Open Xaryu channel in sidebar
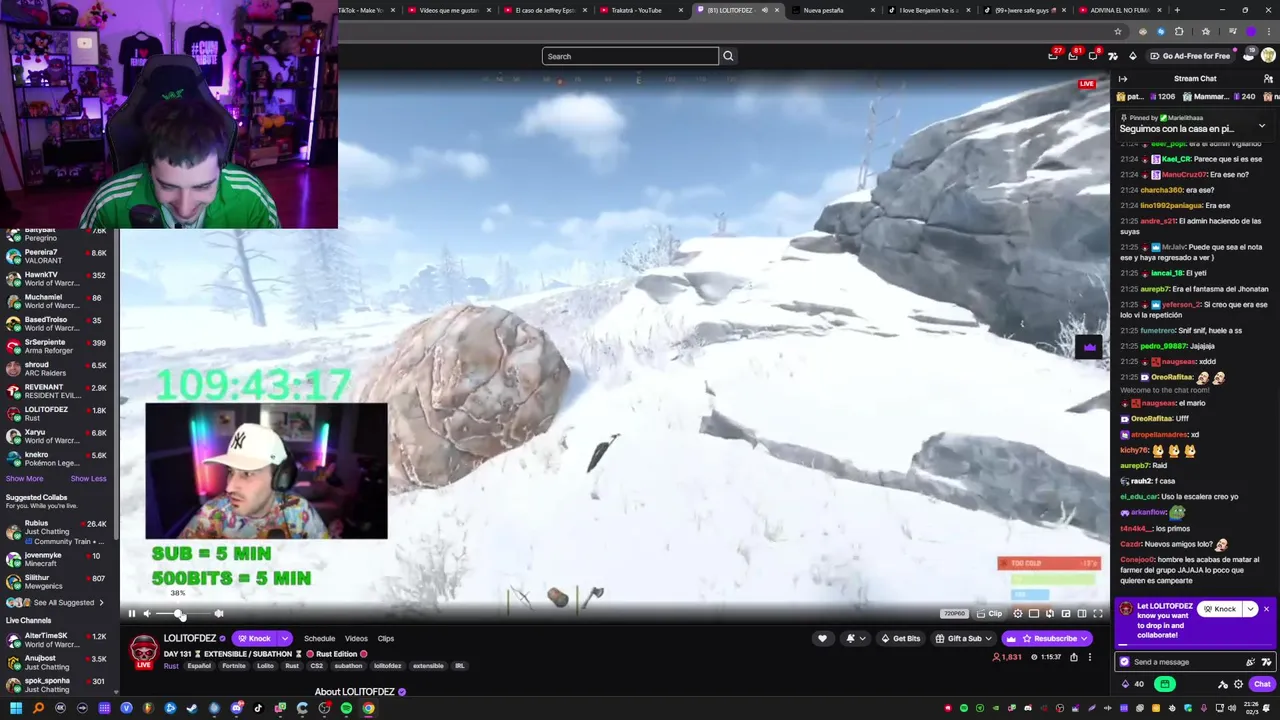 point(58,436)
